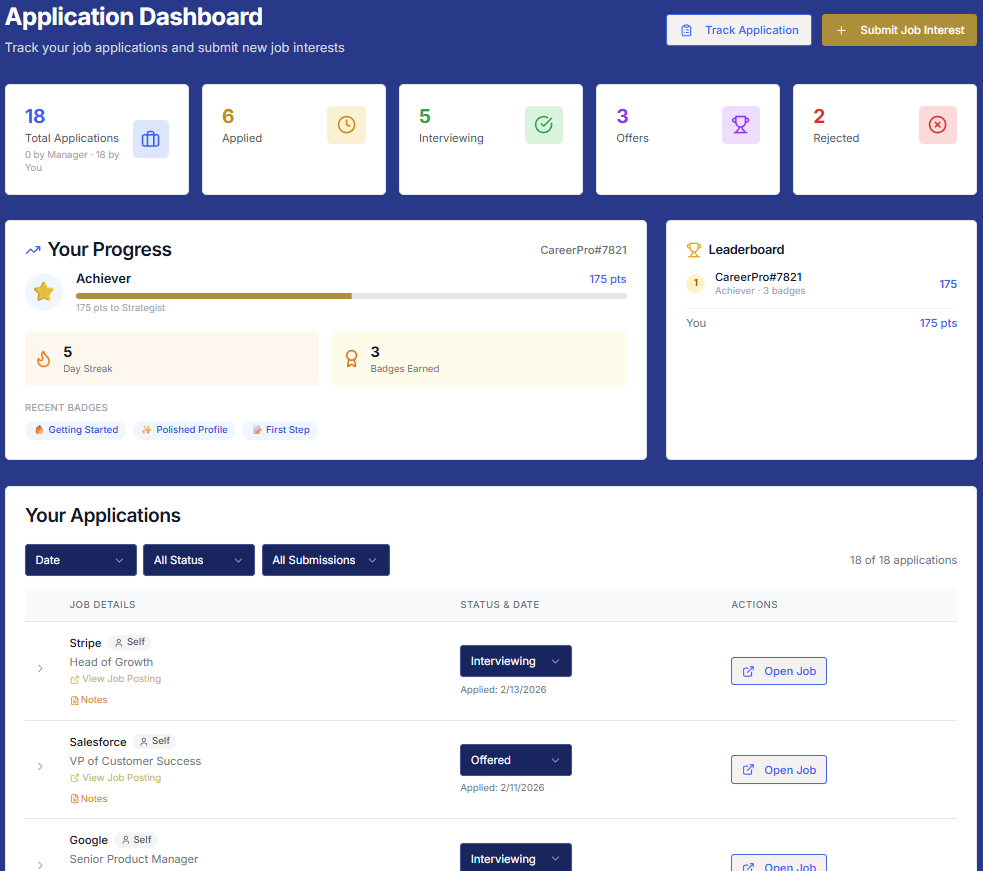Open the All Submissions filter dropdown
Image resolution: width=983 pixels, height=871 pixels.
326,560
